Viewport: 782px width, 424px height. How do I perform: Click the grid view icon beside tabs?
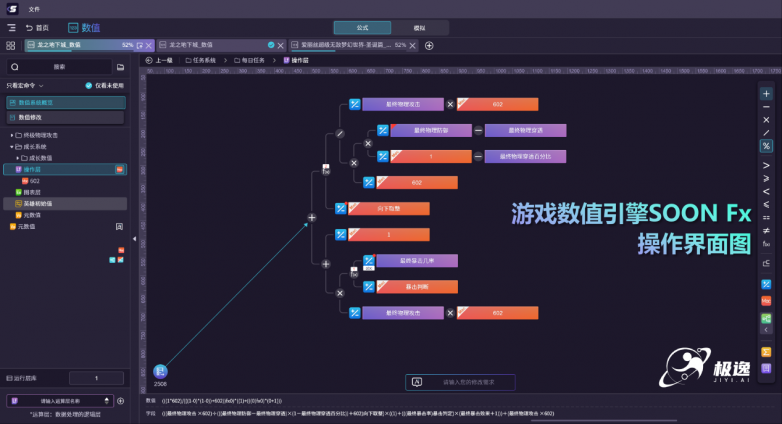tap(10, 45)
